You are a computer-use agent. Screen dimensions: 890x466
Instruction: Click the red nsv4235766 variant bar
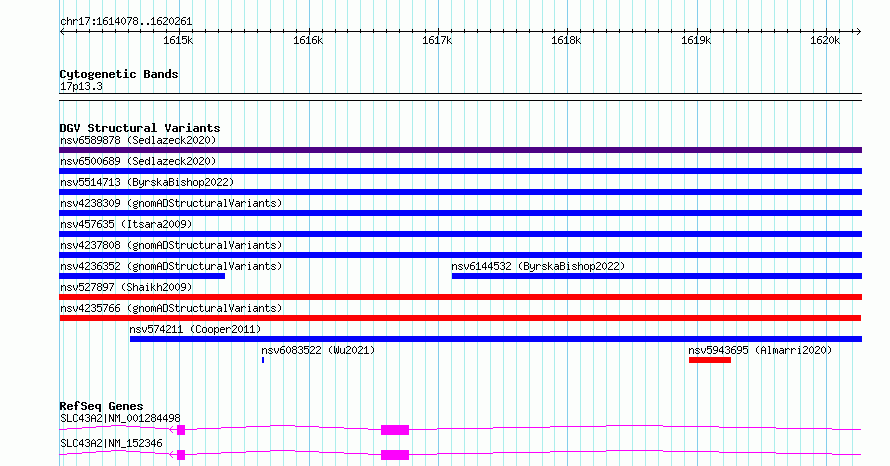pos(460,318)
